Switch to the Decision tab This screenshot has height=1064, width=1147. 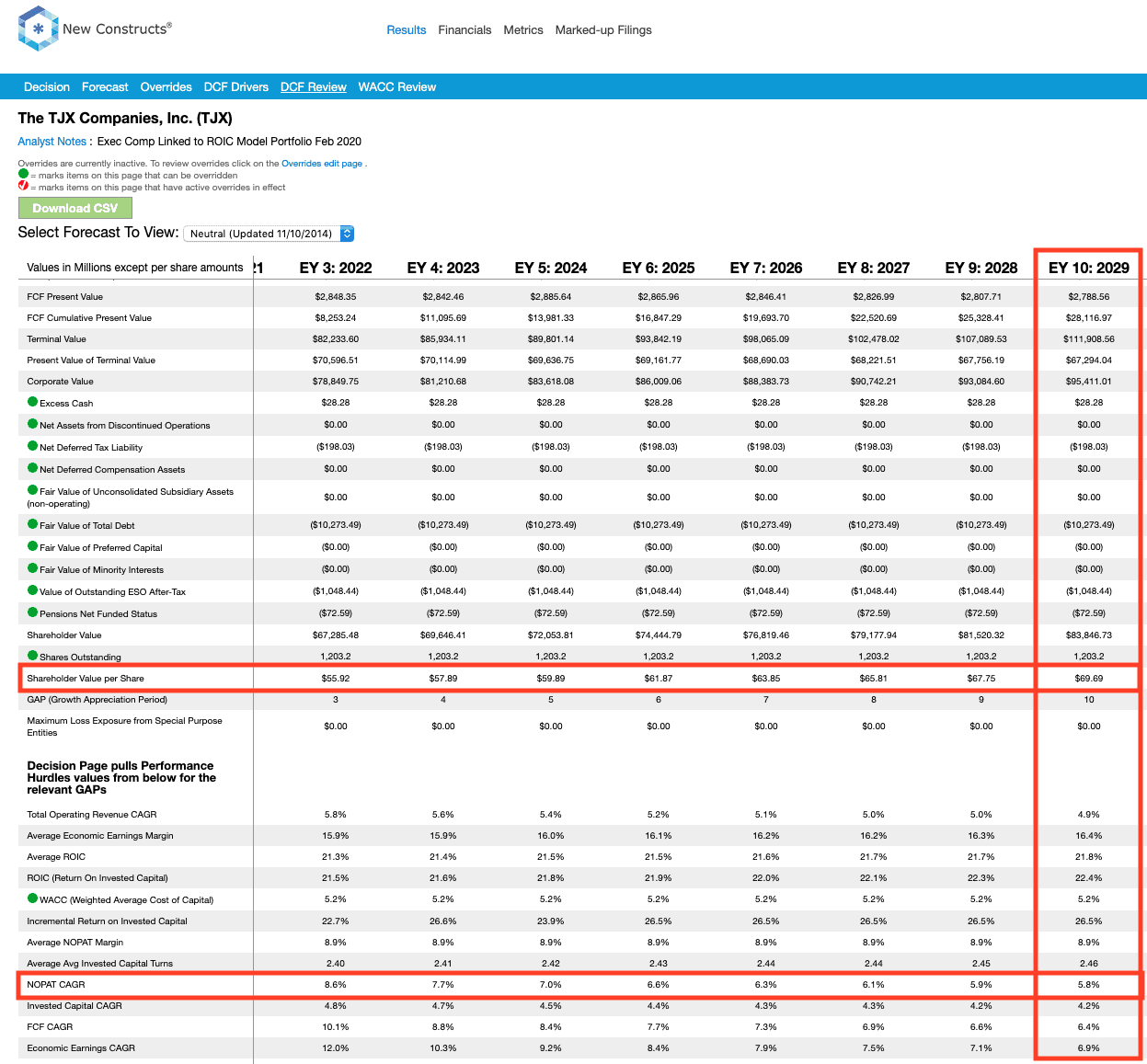[x=47, y=87]
